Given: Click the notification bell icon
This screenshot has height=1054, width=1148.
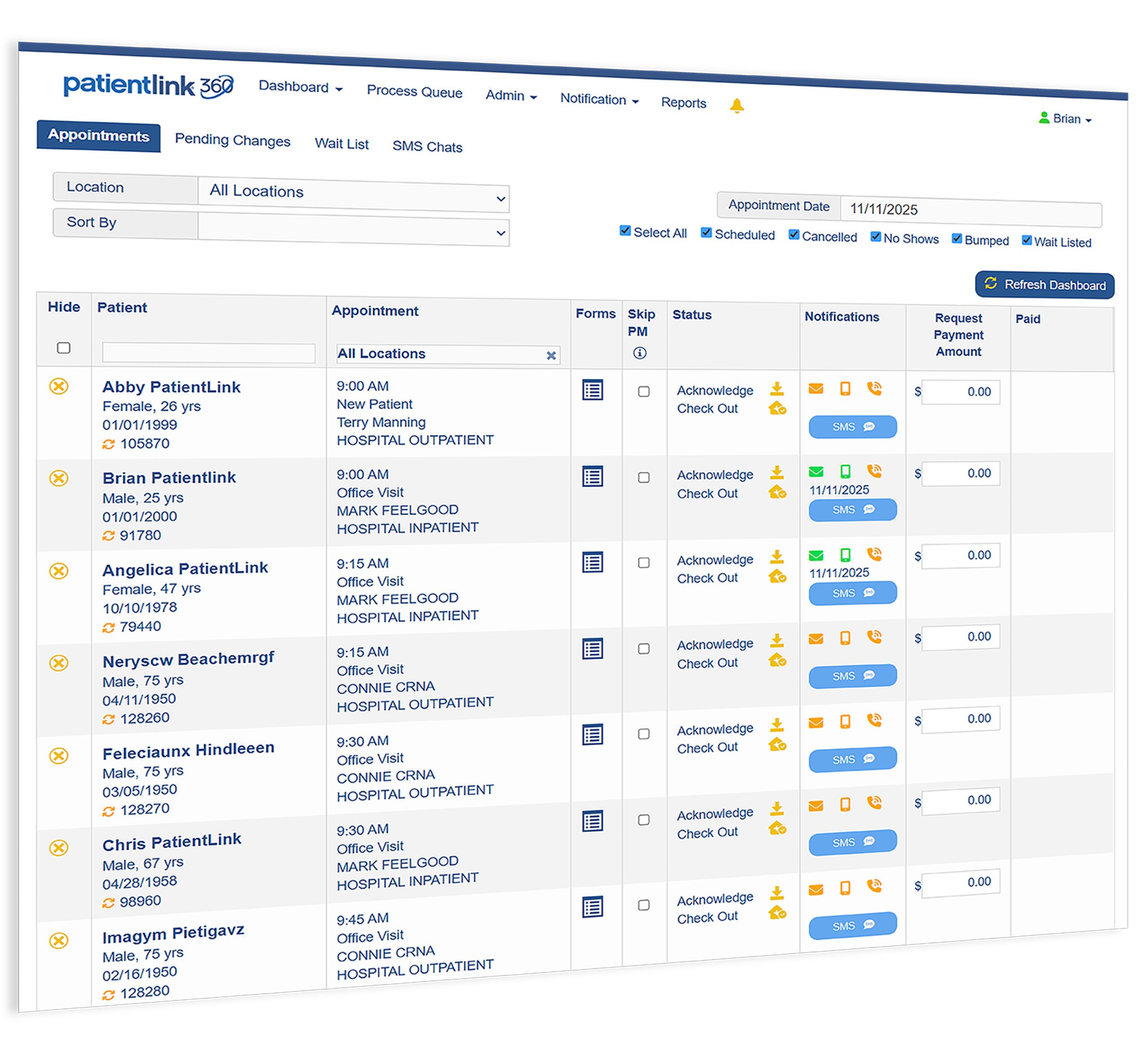Looking at the screenshot, I should [x=737, y=105].
